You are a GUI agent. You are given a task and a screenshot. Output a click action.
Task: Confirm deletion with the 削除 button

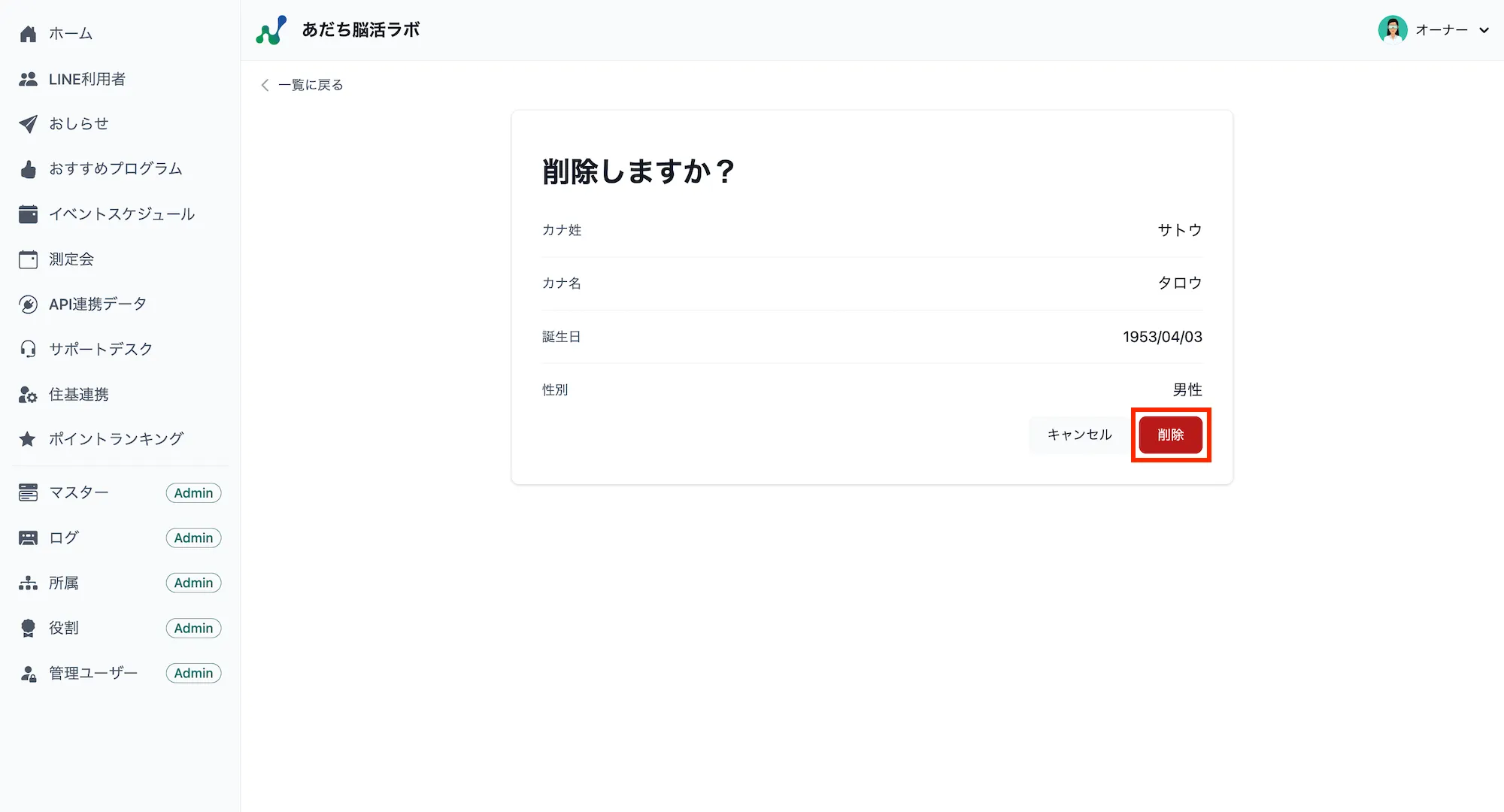coord(1170,435)
